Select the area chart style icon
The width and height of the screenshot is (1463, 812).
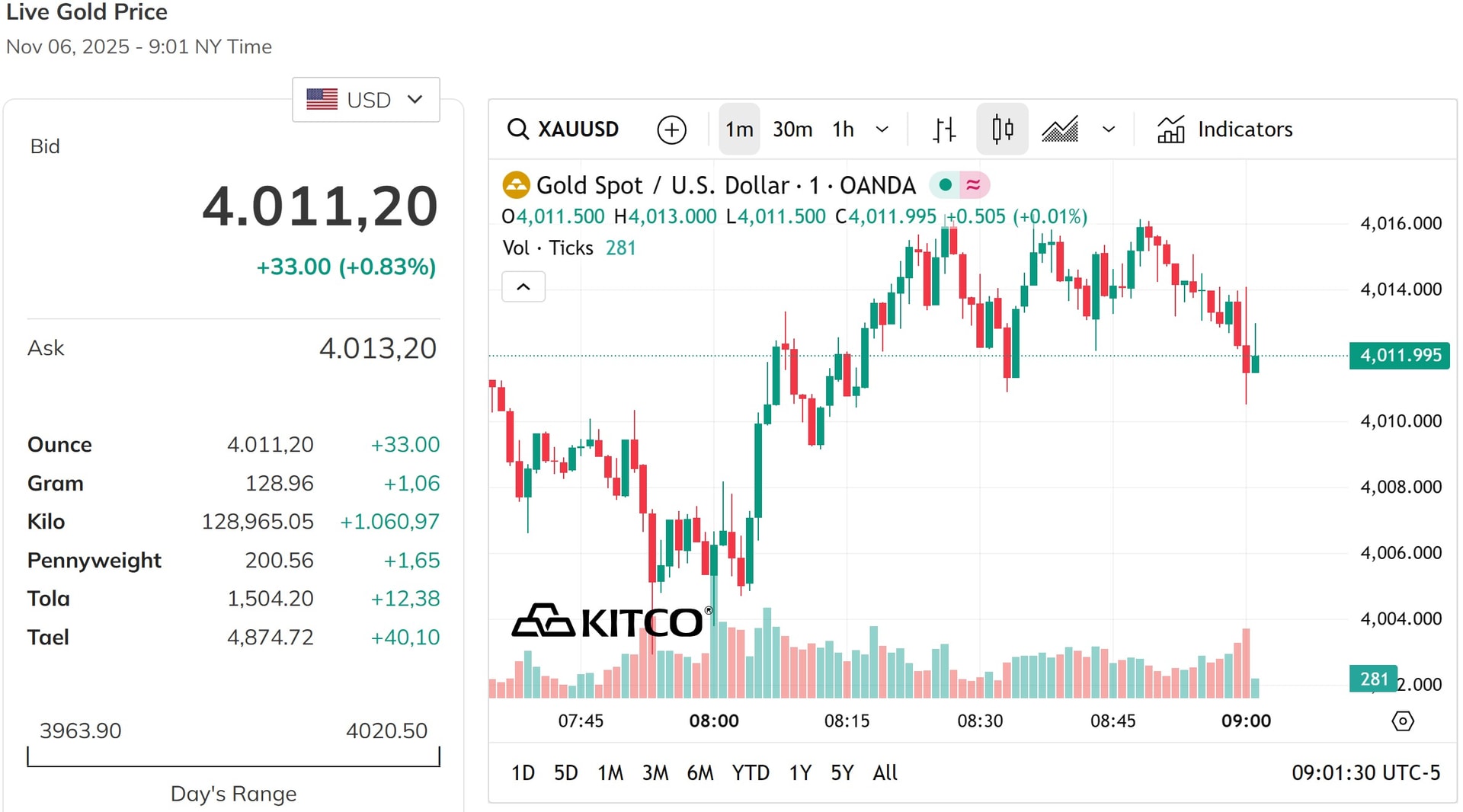coord(1060,129)
